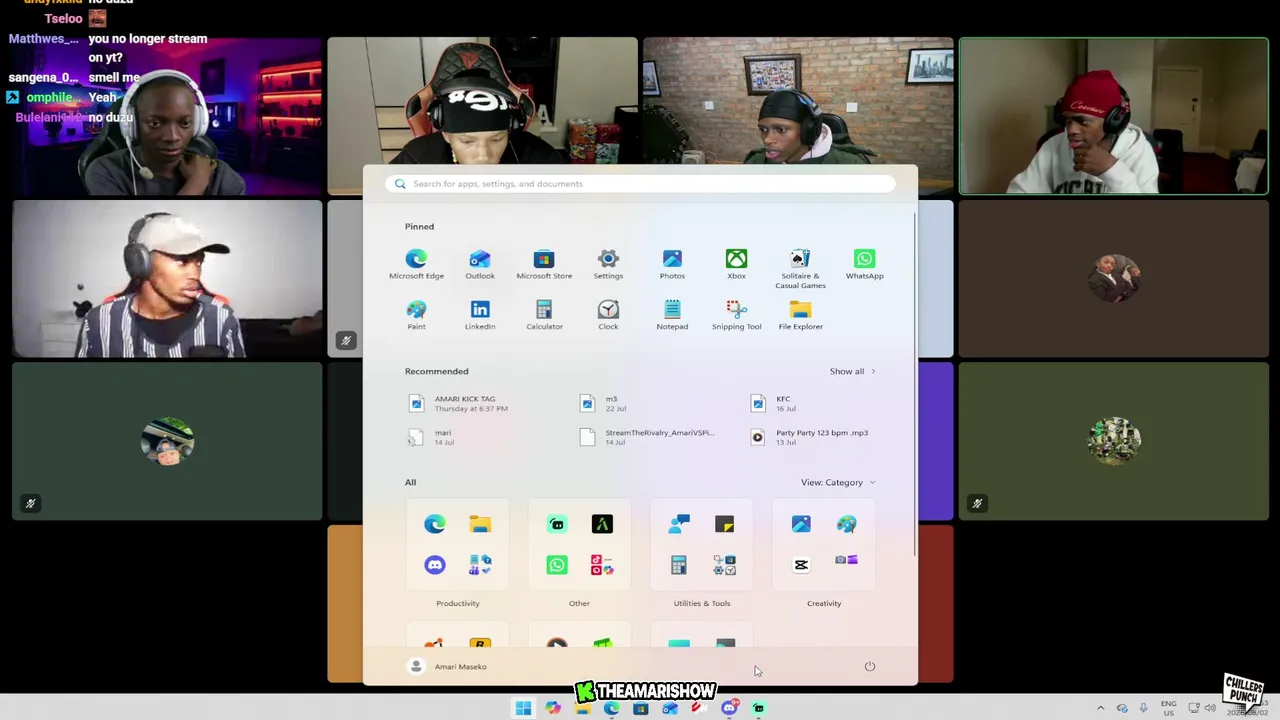This screenshot has height=720, width=1280.
Task: Open CapCut in the Creativity category
Action: [801, 565]
